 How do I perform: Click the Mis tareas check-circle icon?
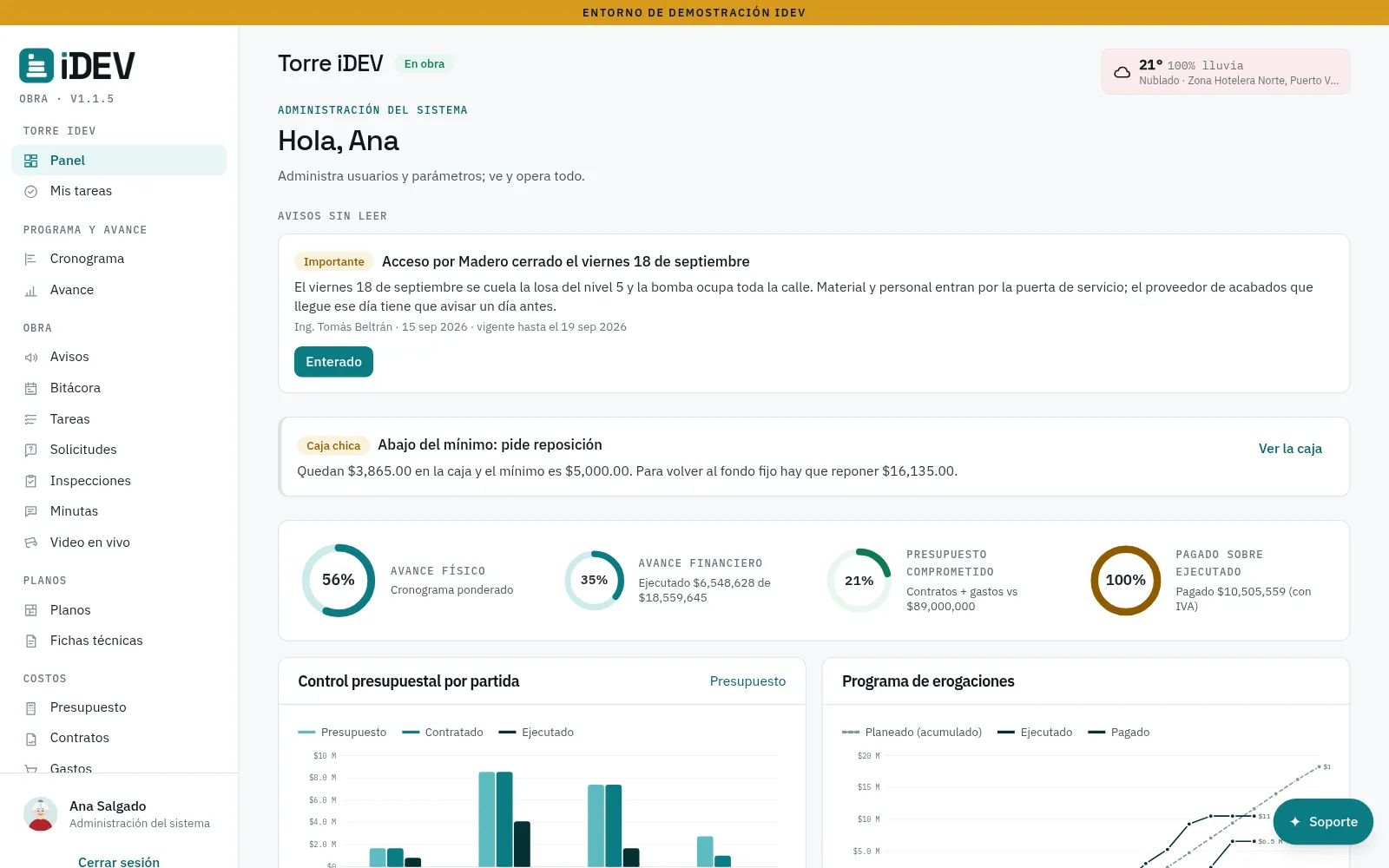point(31,192)
